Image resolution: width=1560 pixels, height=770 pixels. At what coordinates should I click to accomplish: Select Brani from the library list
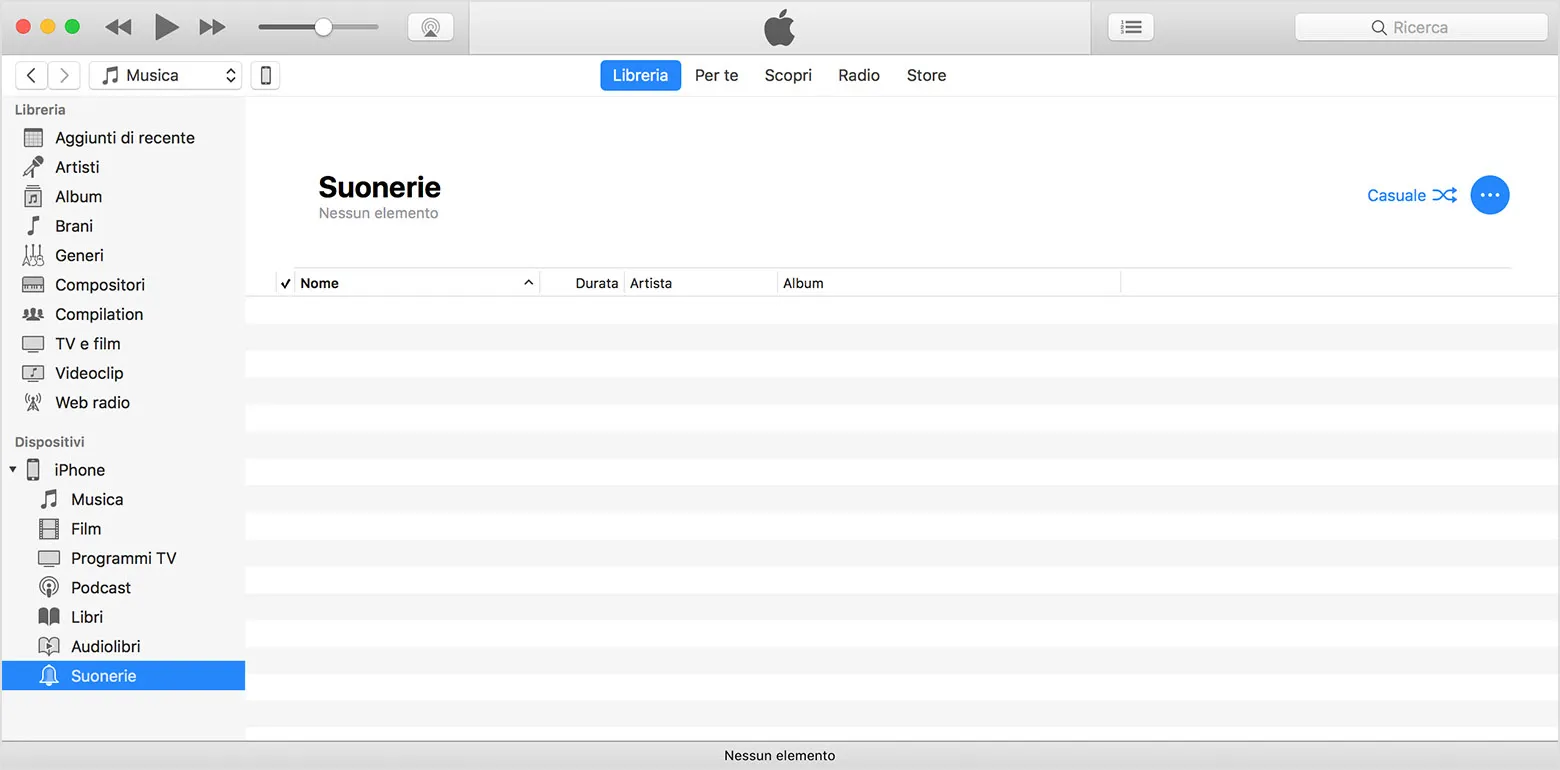(x=72, y=225)
